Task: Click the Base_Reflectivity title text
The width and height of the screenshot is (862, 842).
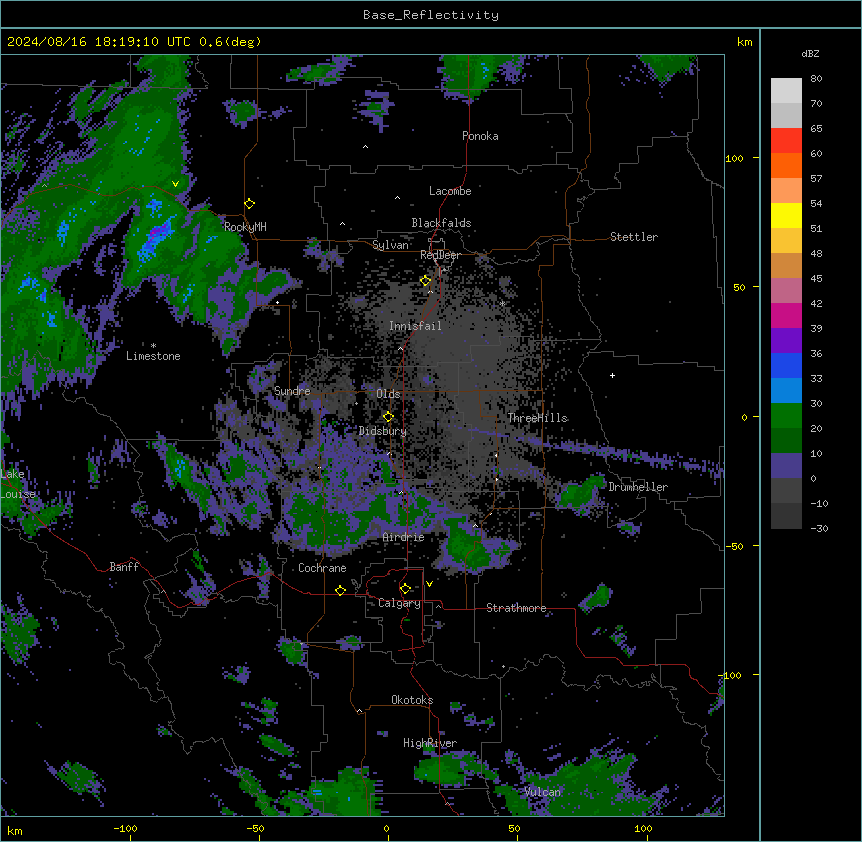Action: point(431,15)
